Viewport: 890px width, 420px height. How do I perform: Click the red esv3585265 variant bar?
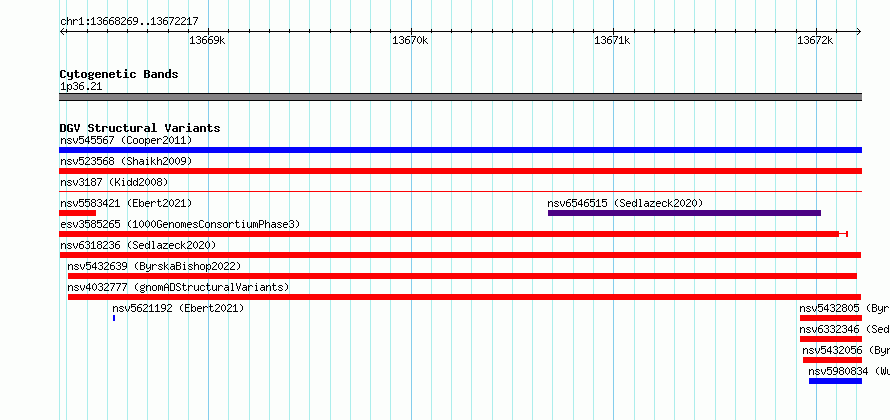point(453,234)
